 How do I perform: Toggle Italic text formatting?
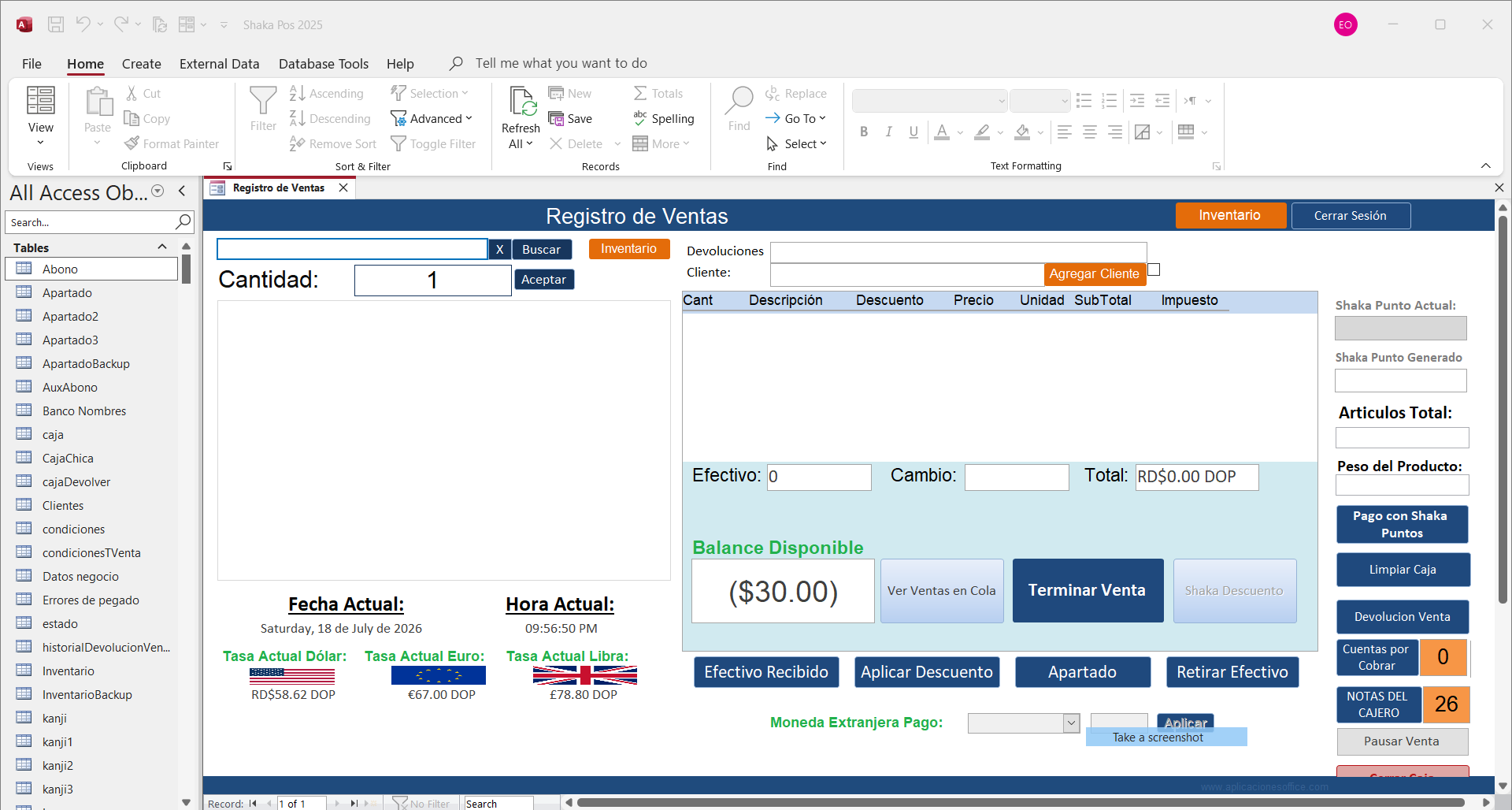point(888,132)
